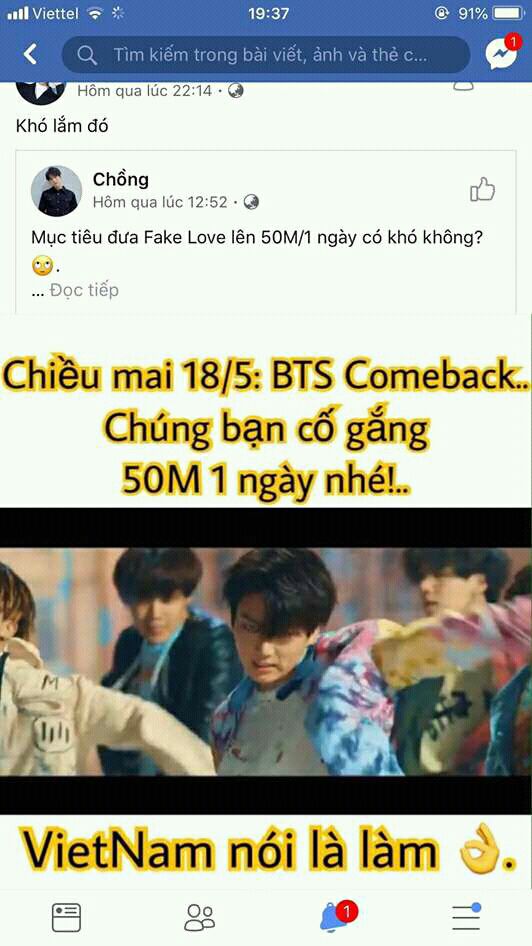Open the News Feed tab icon

tap(66, 917)
